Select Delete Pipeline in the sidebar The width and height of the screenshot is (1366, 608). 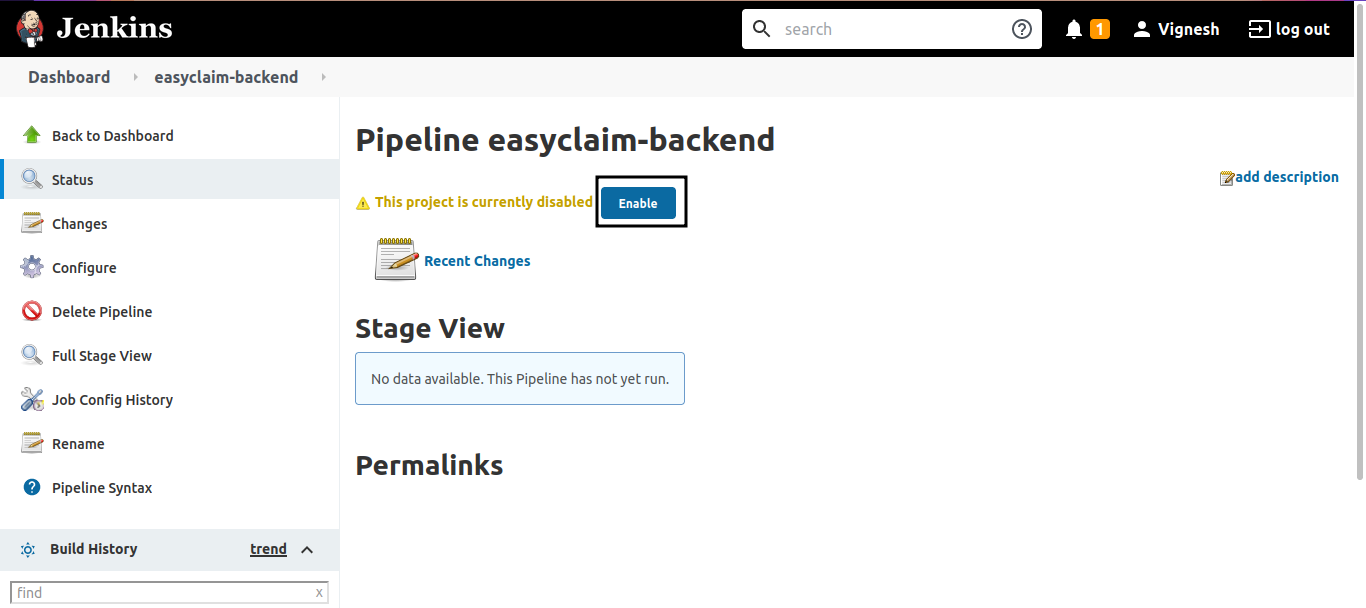(102, 312)
